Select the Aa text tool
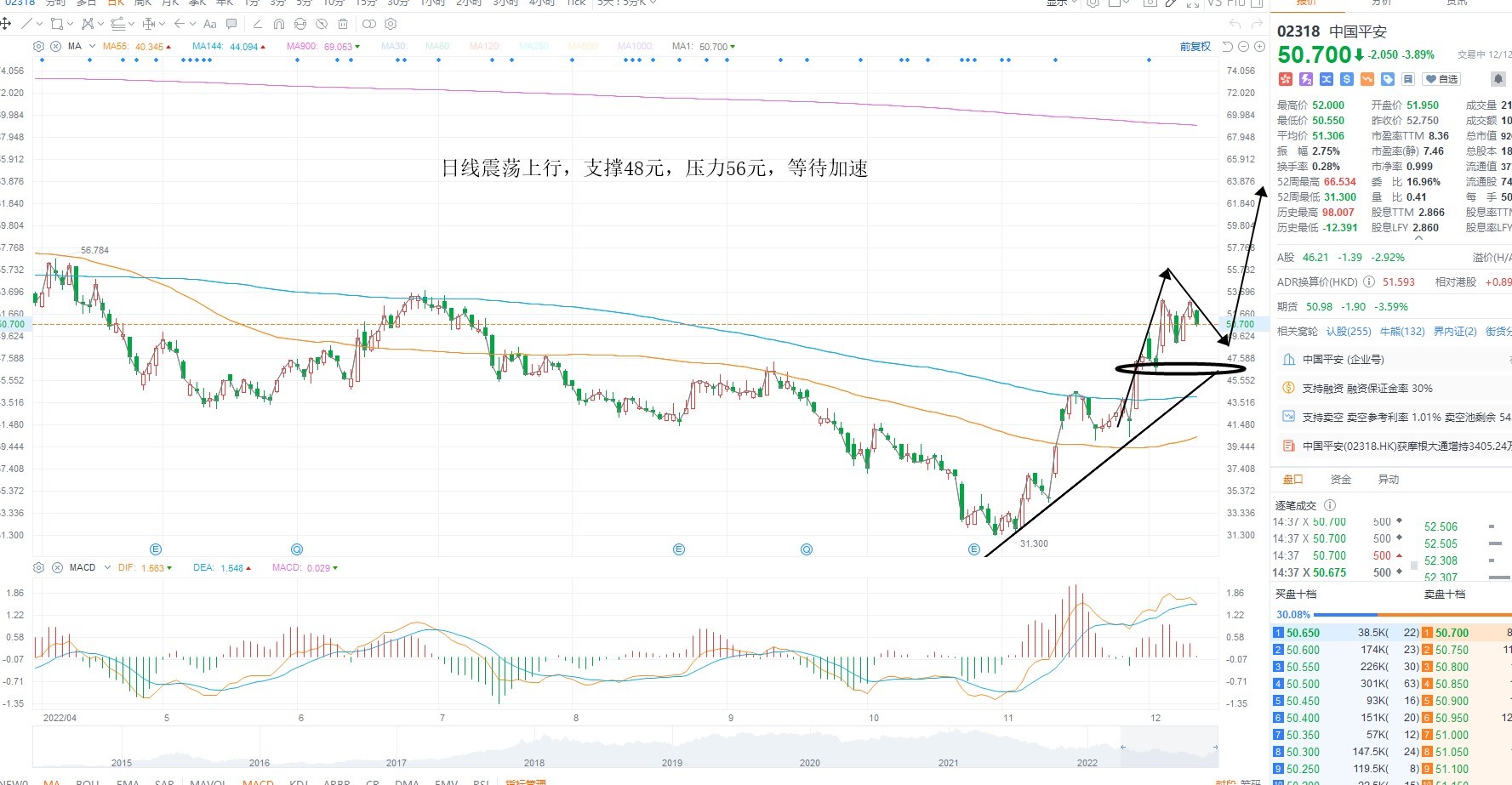The height and width of the screenshot is (785, 1512). (210, 24)
